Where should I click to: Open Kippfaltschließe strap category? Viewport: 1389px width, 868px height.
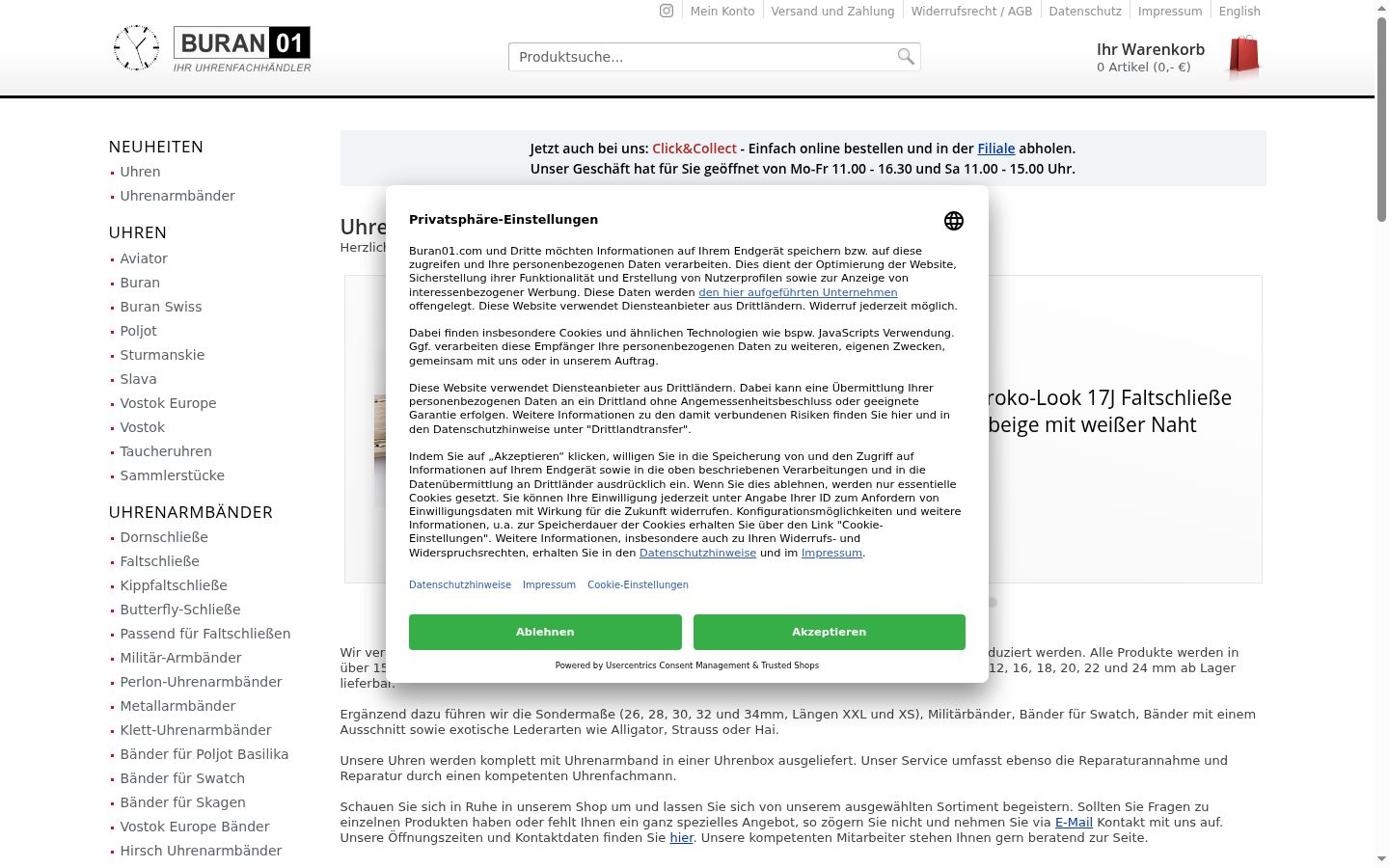click(174, 585)
